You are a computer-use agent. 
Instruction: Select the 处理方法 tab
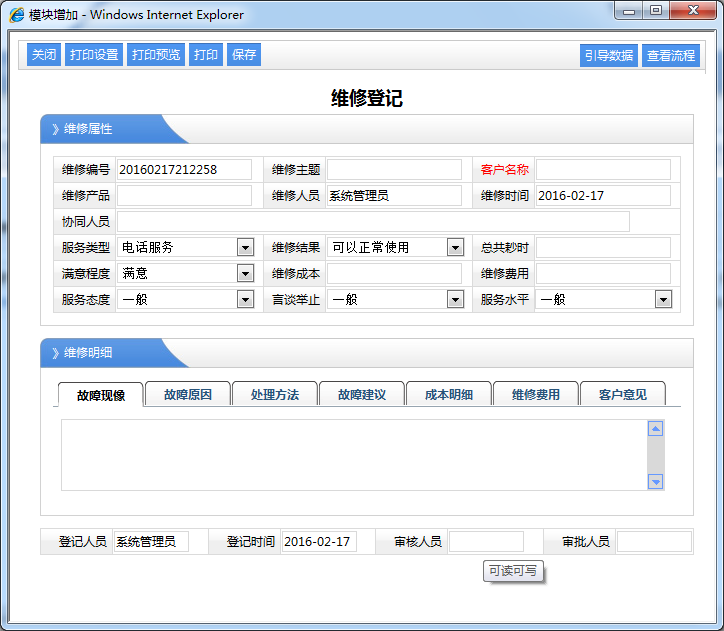coord(274,394)
